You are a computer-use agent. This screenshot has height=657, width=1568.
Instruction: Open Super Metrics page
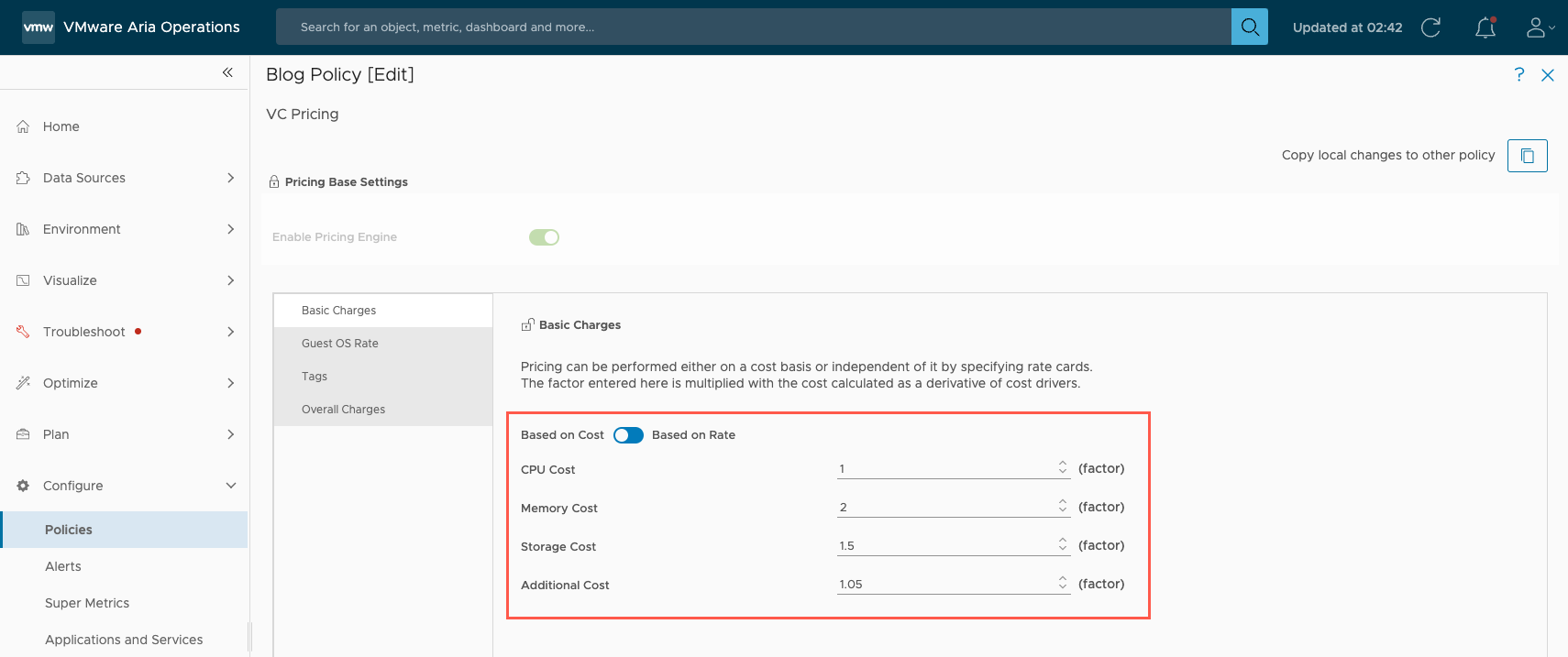pos(87,603)
